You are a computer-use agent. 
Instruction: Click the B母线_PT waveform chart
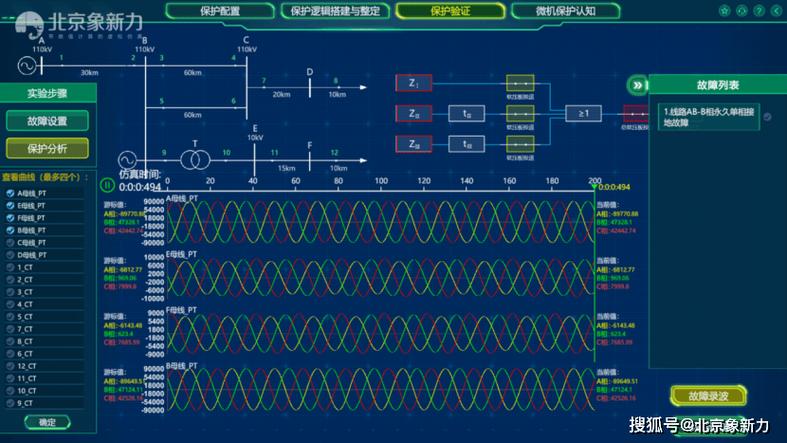click(380, 389)
